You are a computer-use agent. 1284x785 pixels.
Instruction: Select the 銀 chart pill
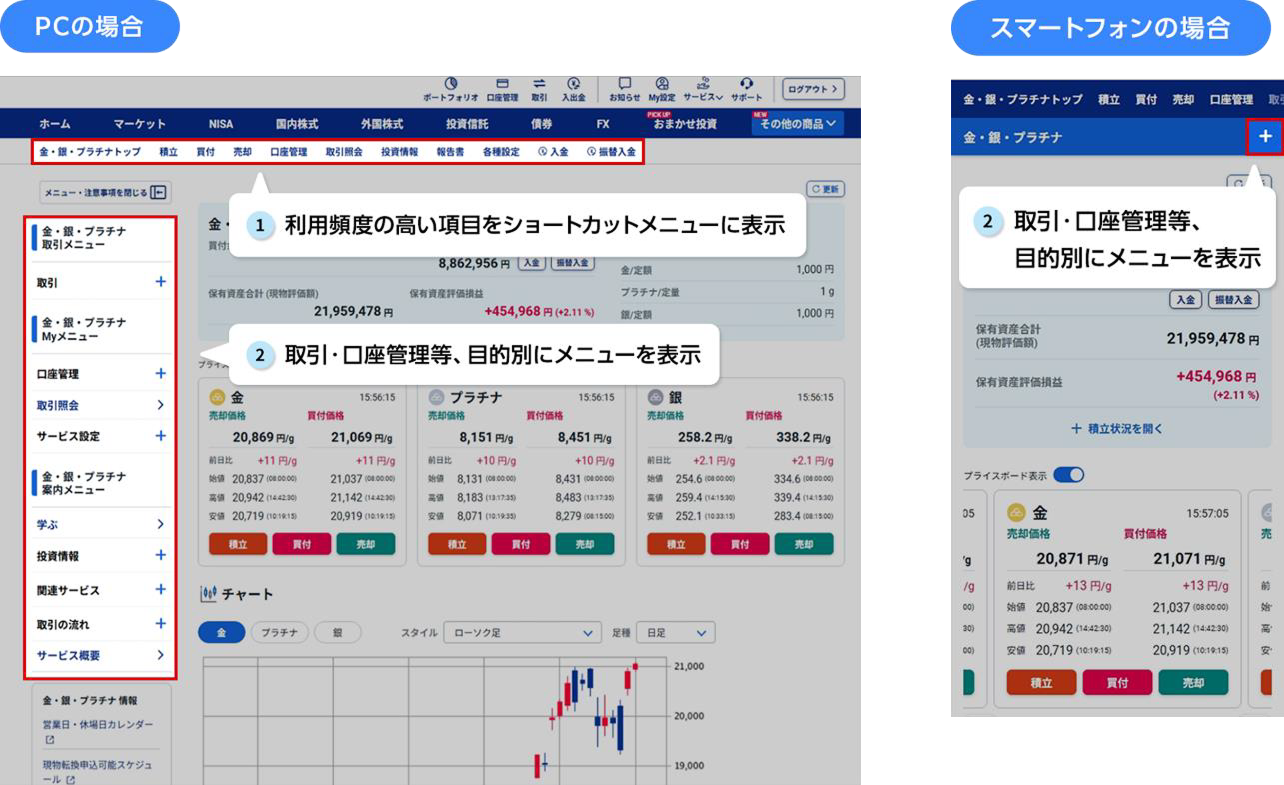pos(337,633)
